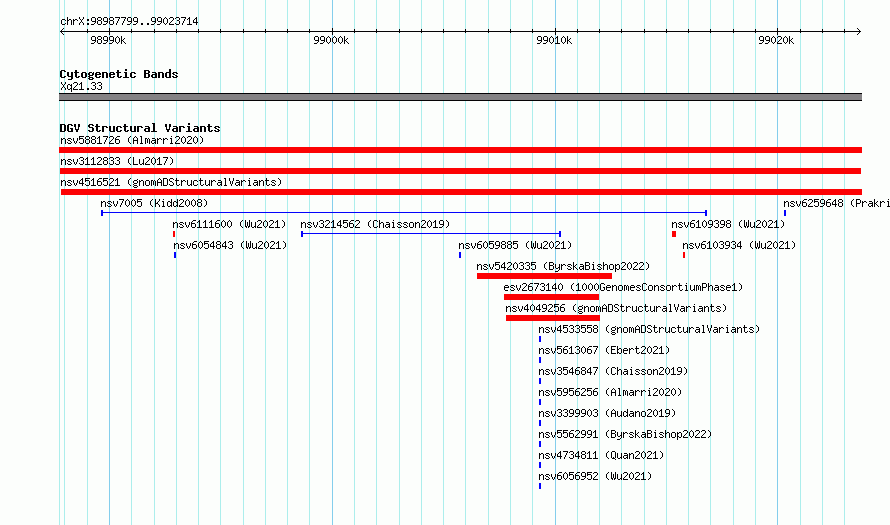Open nsv3214562 (Chaisson2019) label
890x525 pixels.
[375, 224]
